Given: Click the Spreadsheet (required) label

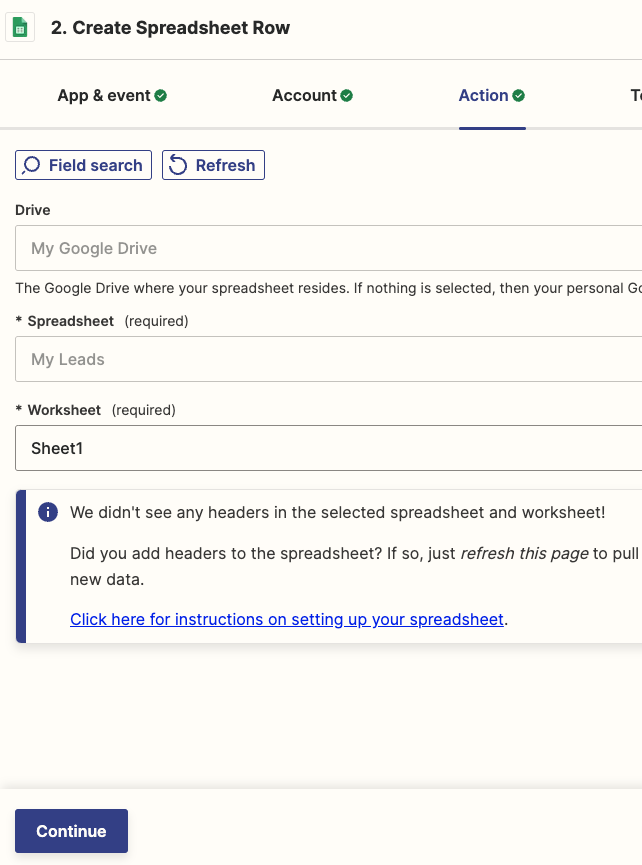Looking at the screenshot, I should click(x=102, y=321).
